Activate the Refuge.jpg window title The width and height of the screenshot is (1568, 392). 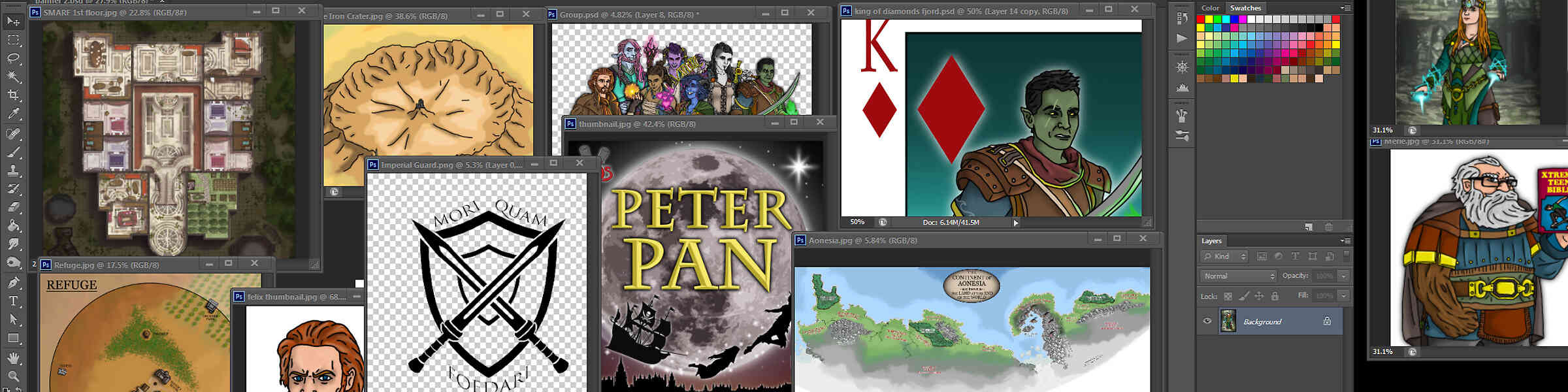pyautogui.click(x=106, y=265)
